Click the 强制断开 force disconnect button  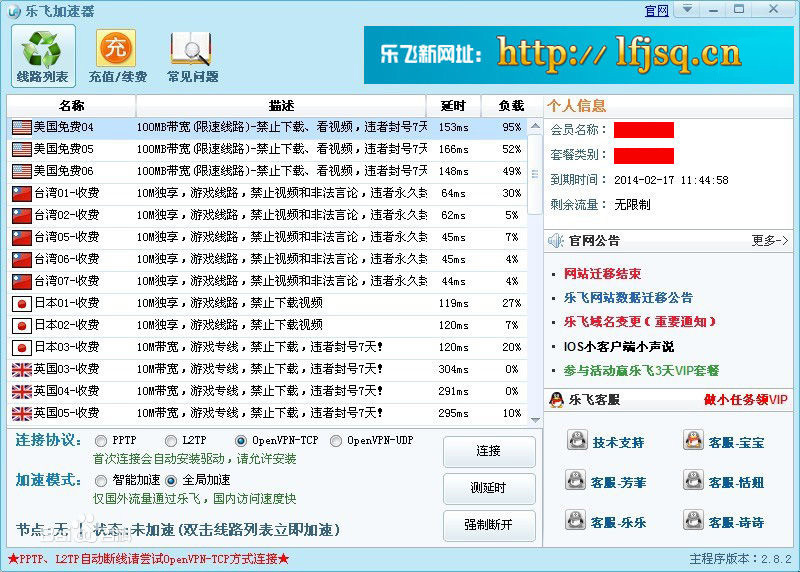pos(489,525)
